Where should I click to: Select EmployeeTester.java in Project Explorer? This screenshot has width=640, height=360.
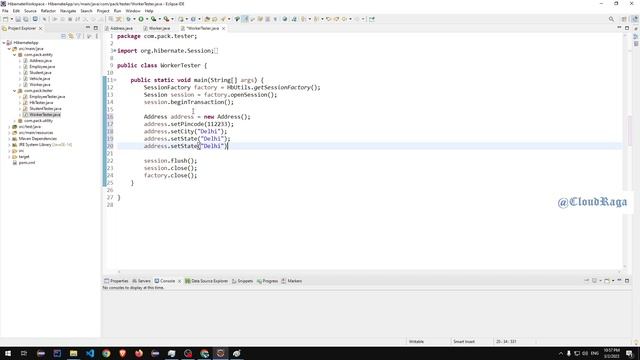pyautogui.click(x=47, y=97)
